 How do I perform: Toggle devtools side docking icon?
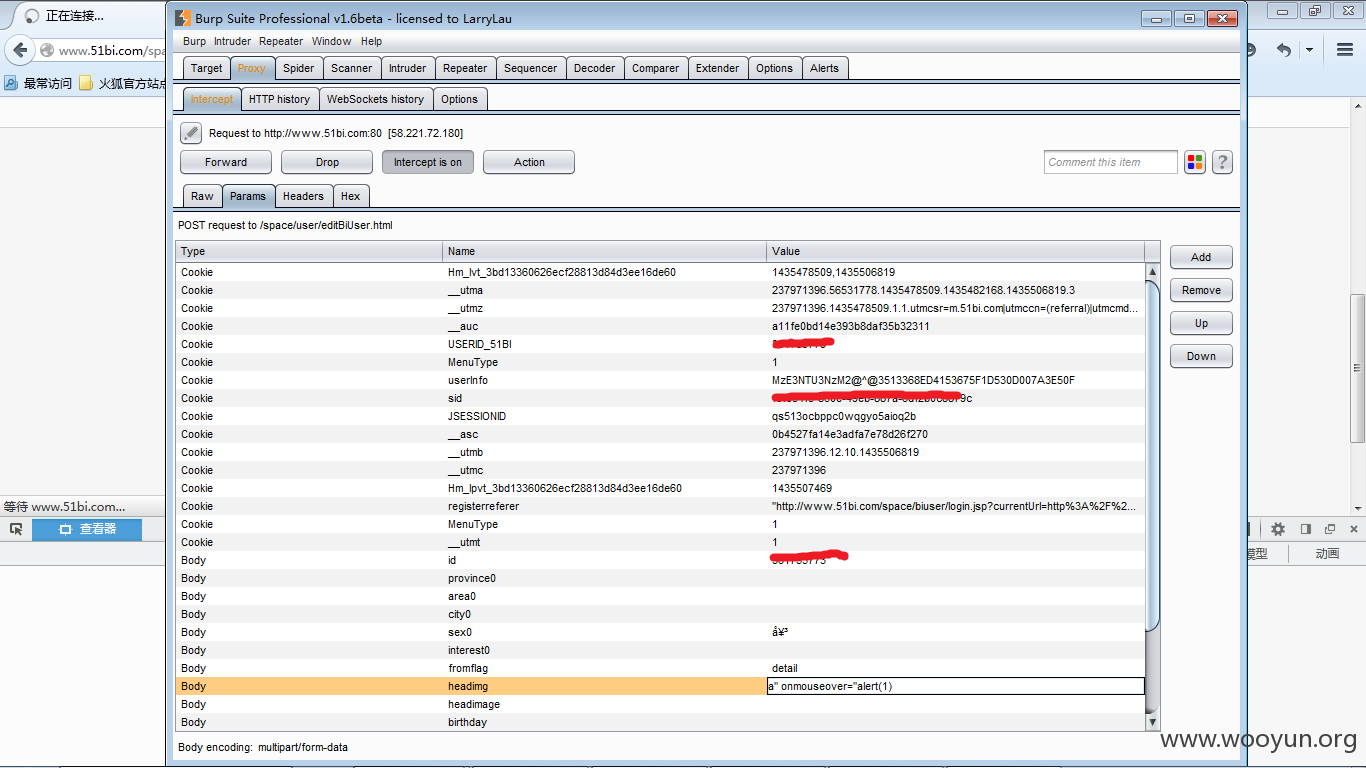coord(1305,529)
